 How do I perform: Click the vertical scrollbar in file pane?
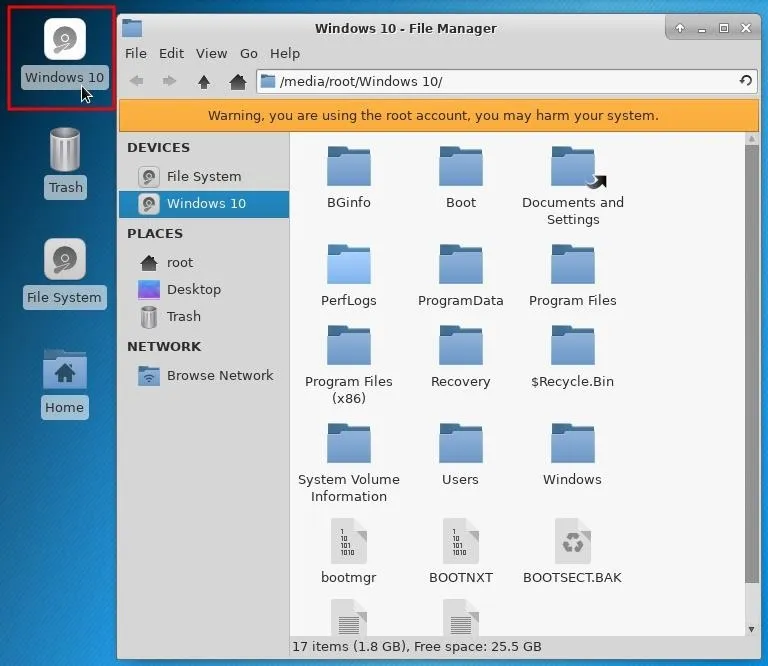click(751, 363)
